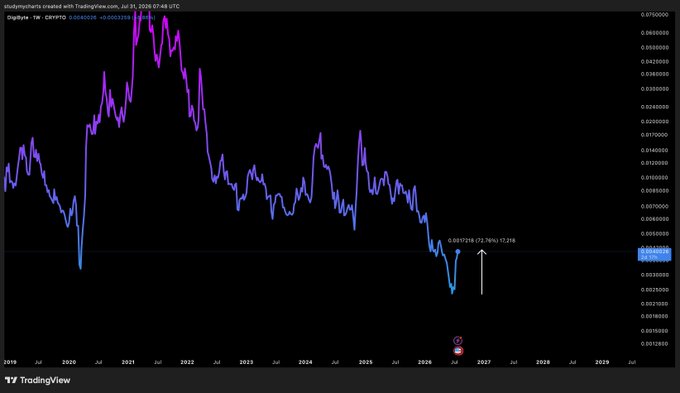Click price axis label 0.0140000
The width and height of the screenshot is (680, 393).
point(654,150)
